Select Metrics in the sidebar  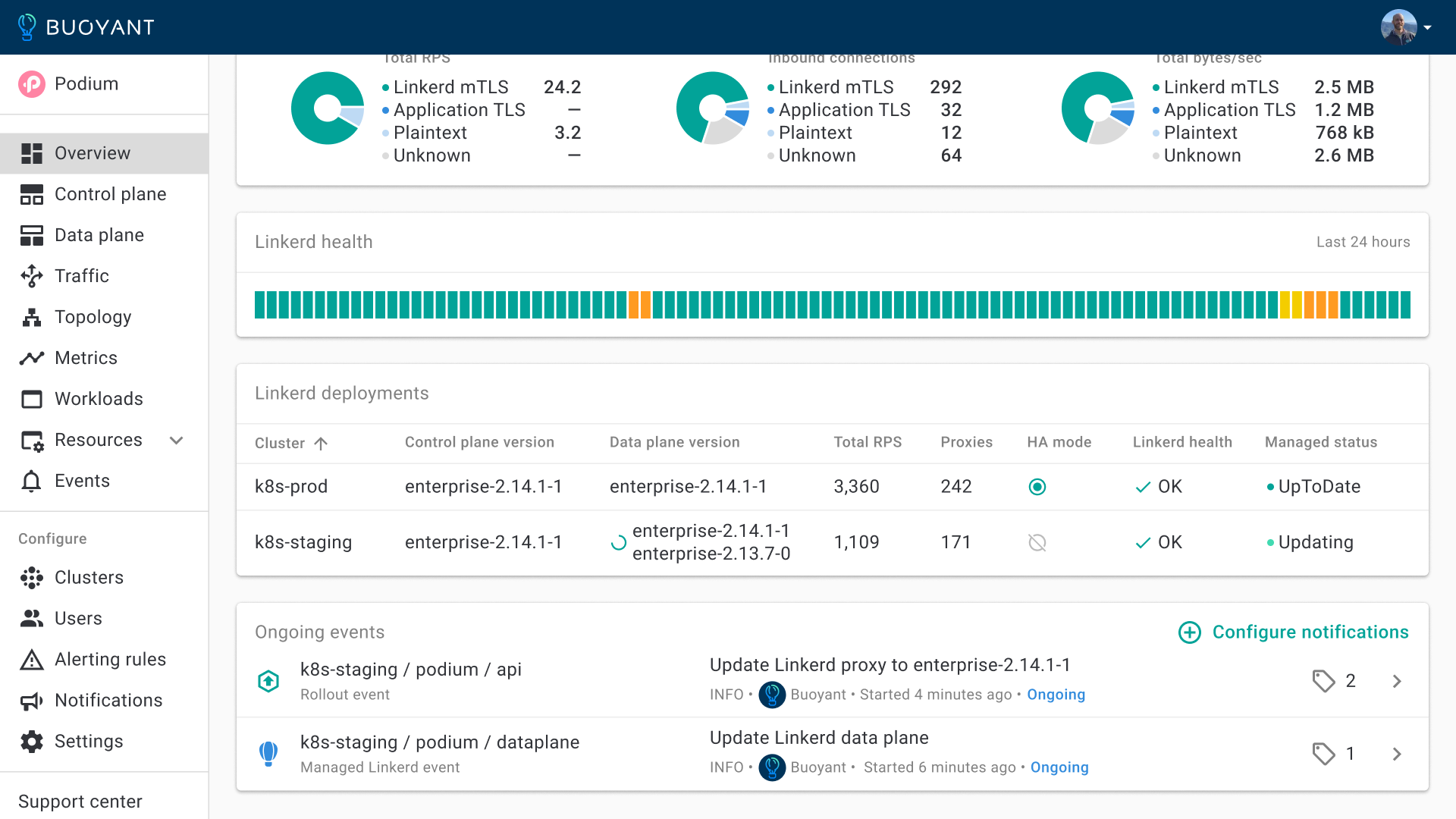(86, 358)
